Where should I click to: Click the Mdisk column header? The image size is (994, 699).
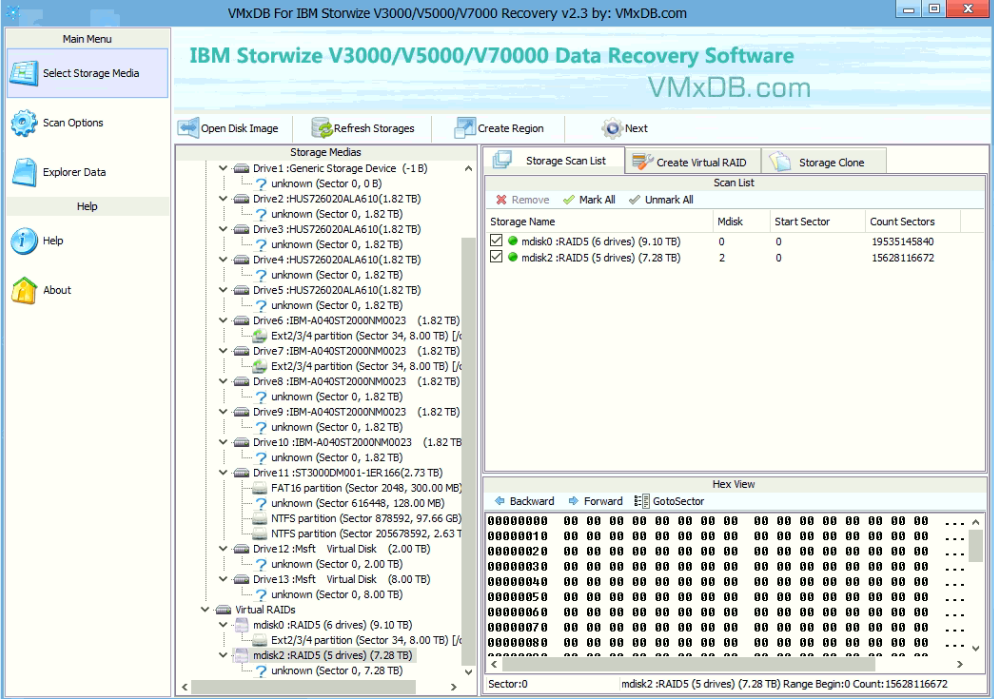[740, 222]
